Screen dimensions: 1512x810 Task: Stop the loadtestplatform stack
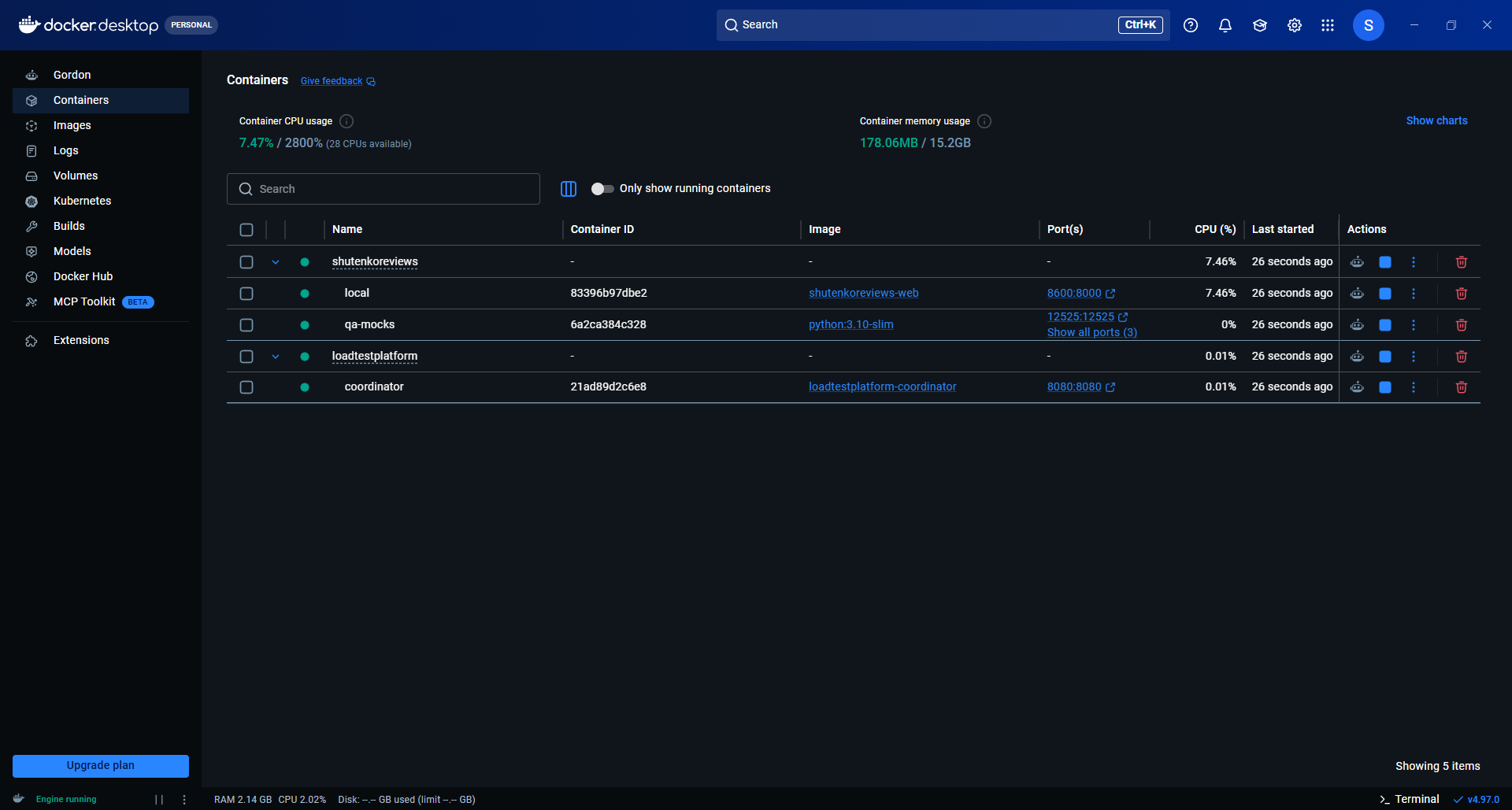tap(1385, 357)
